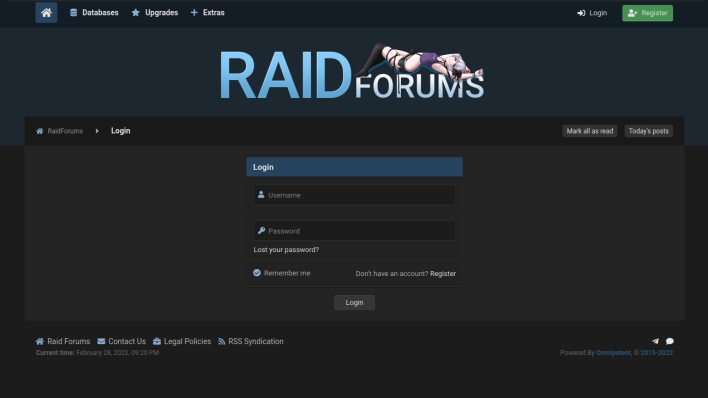
Task: Click the star icon beside Upgrades
Action: 135,13
